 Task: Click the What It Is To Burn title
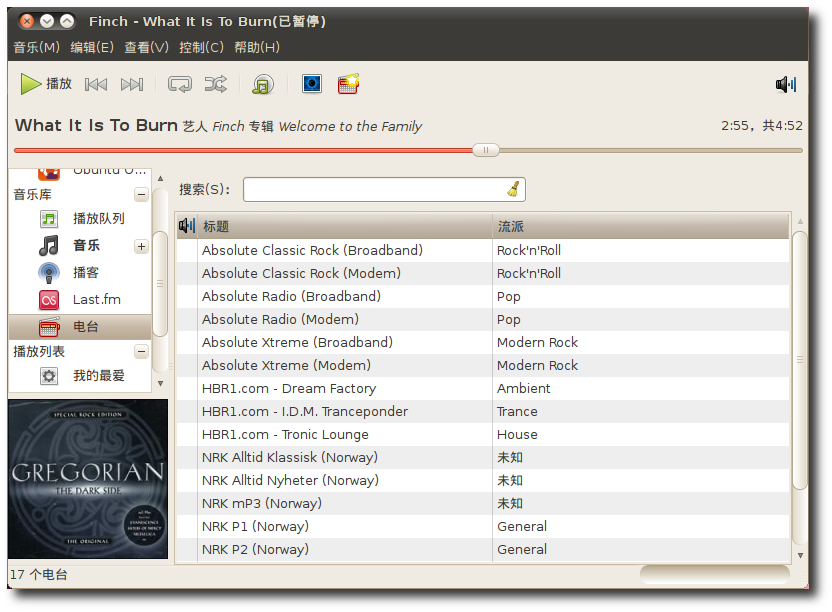(96, 125)
